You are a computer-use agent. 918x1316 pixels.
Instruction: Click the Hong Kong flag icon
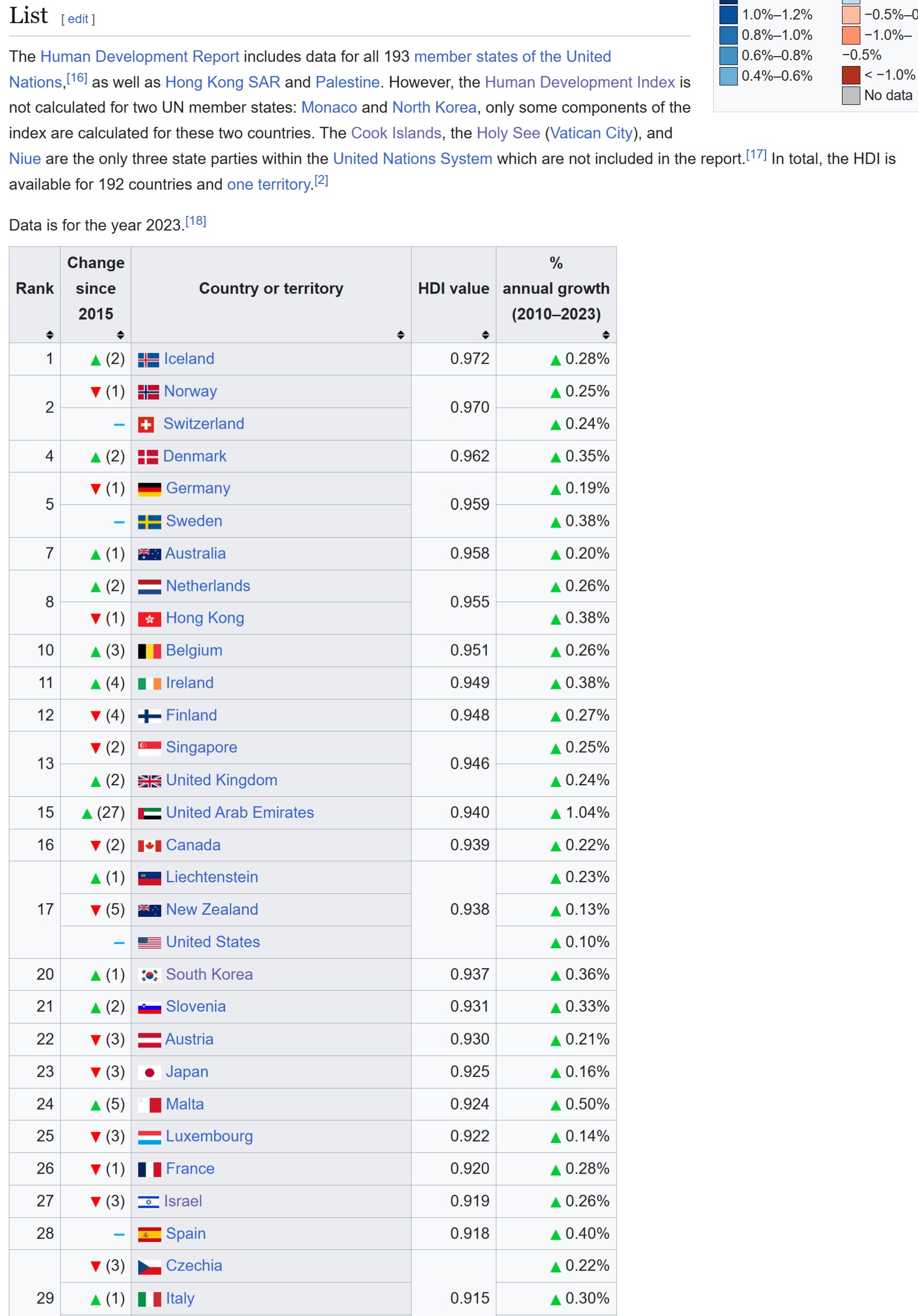click(150, 619)
